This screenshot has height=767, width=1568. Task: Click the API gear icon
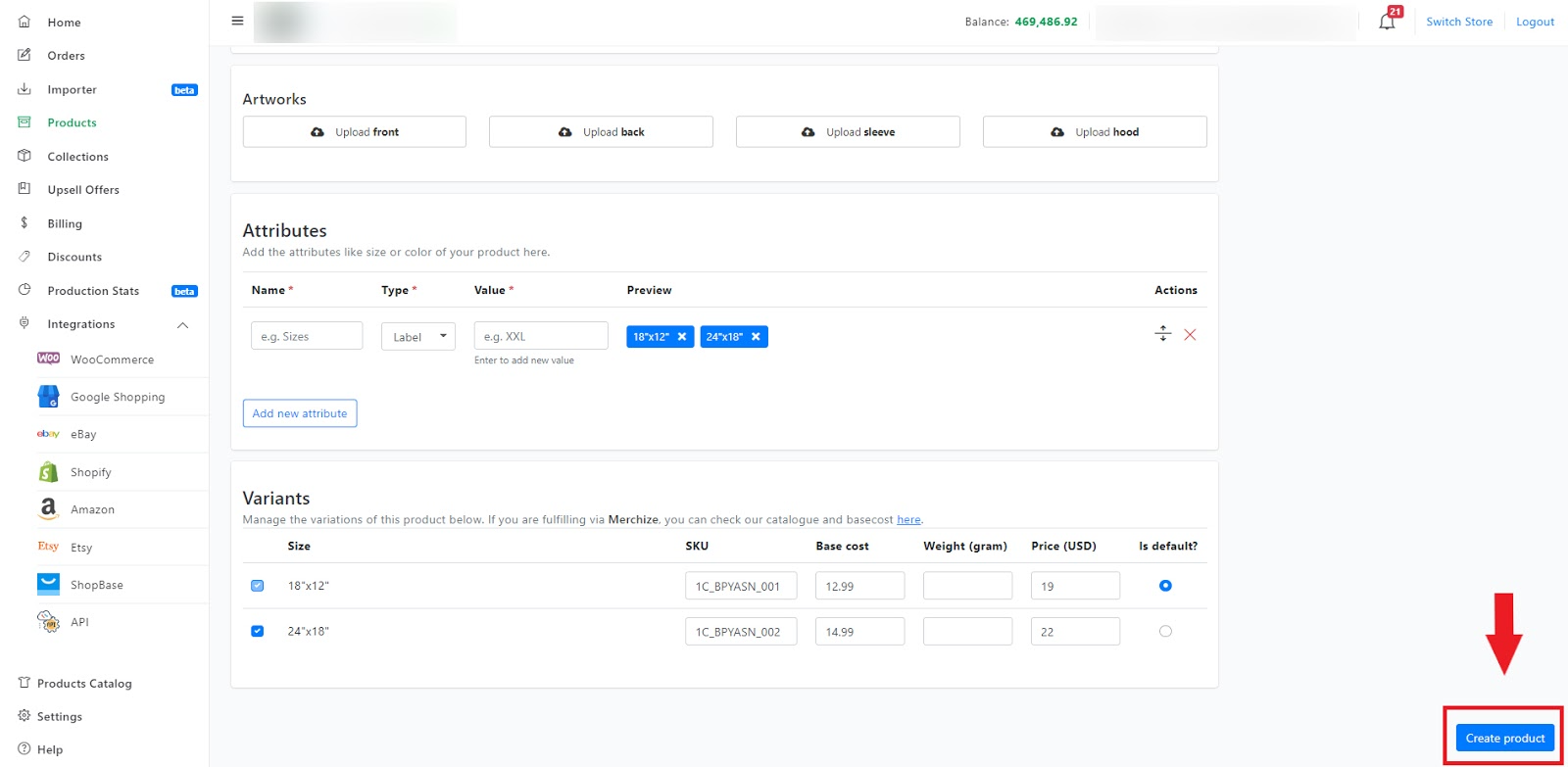tap(48, 621)
